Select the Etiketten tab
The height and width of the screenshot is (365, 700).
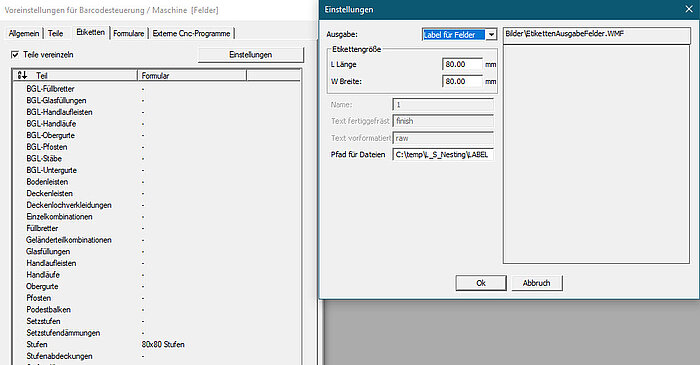[91, 32]
